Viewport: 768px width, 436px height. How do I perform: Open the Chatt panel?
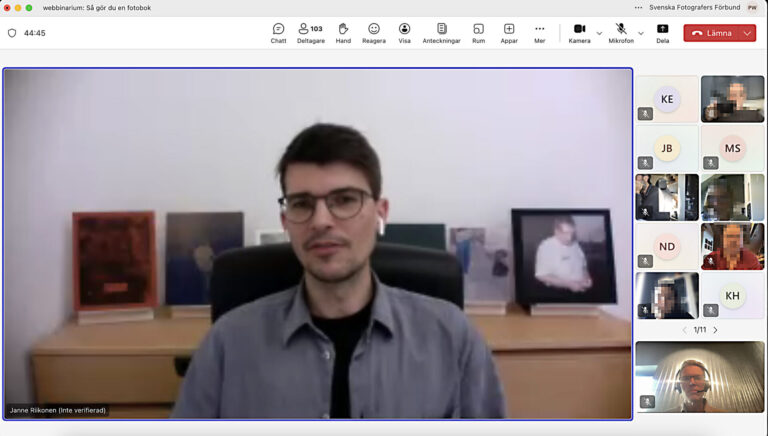pyautogui.click(x=278, y=33)
